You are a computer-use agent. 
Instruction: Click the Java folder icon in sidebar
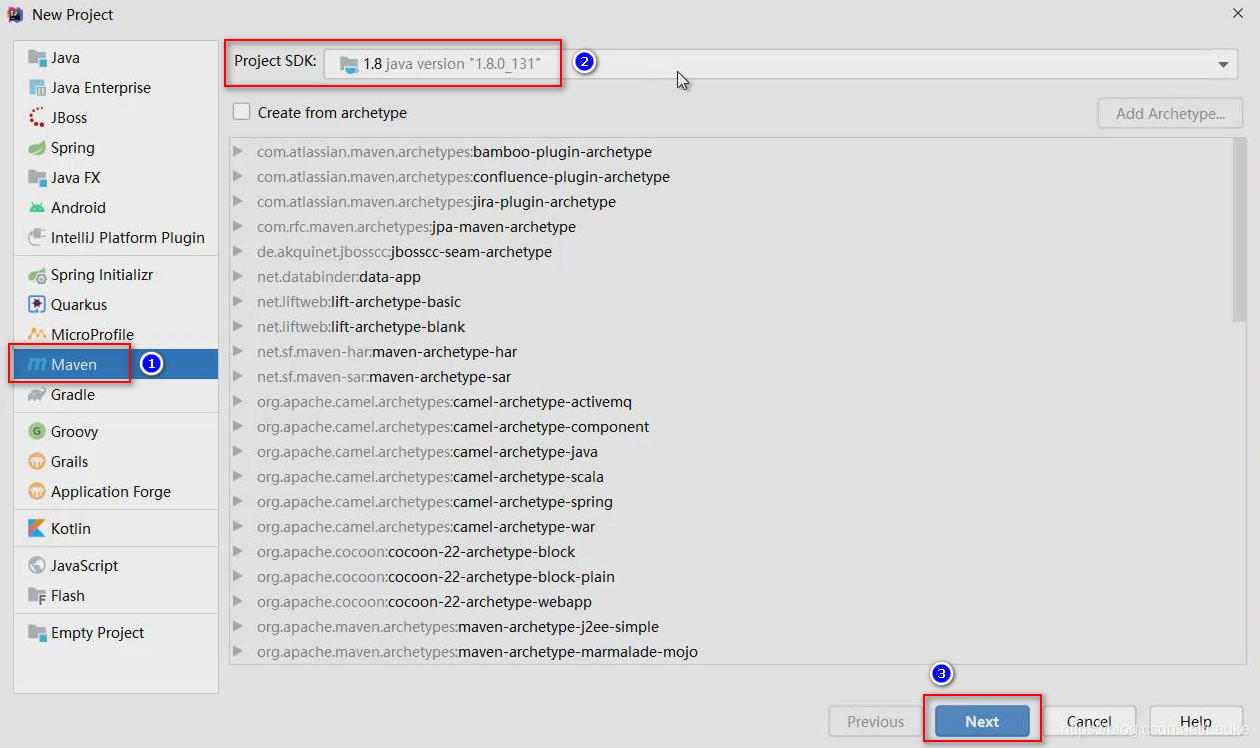click(37, 58)
